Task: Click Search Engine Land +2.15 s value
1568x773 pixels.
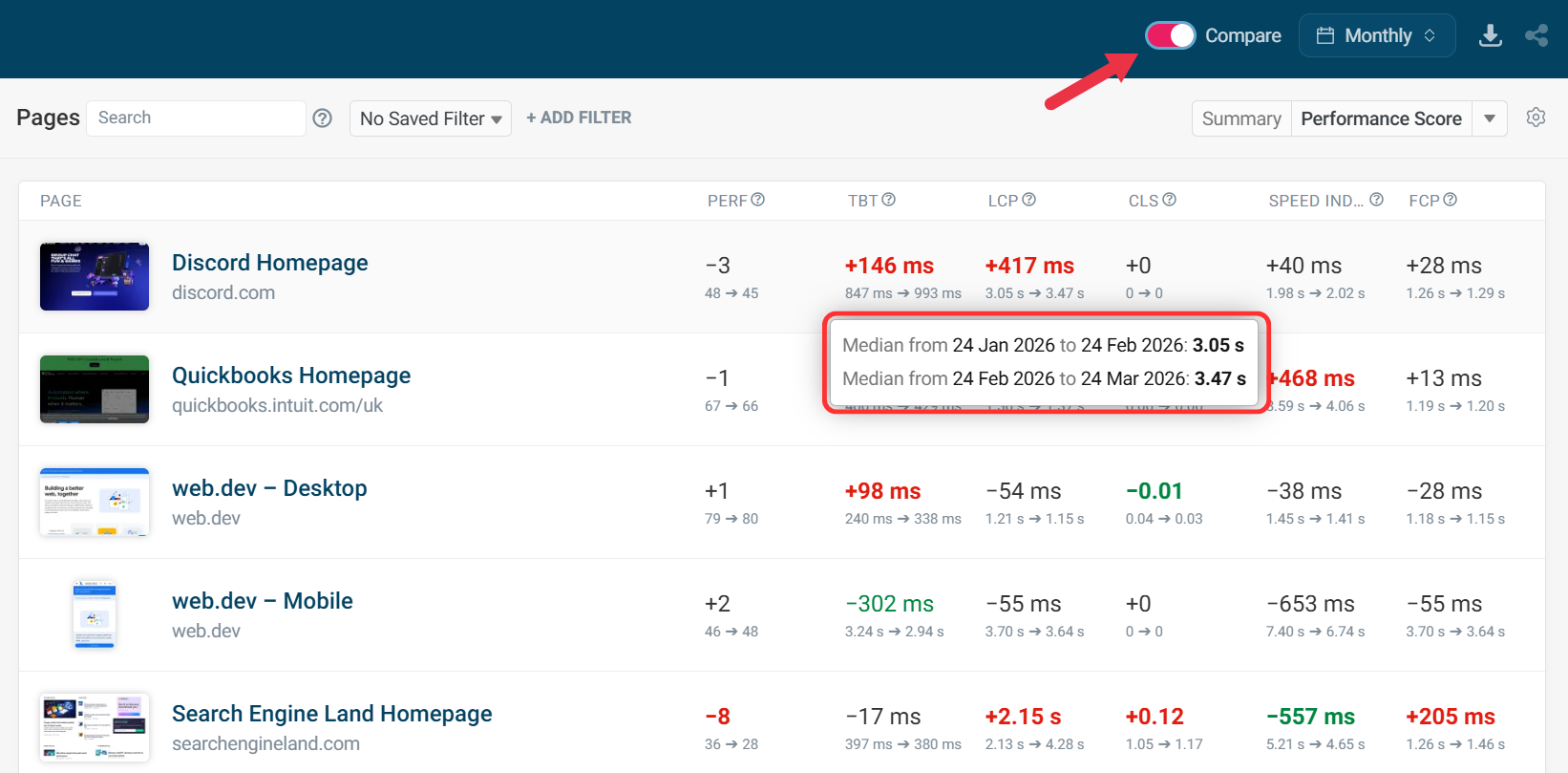Action: point(1023,717)
